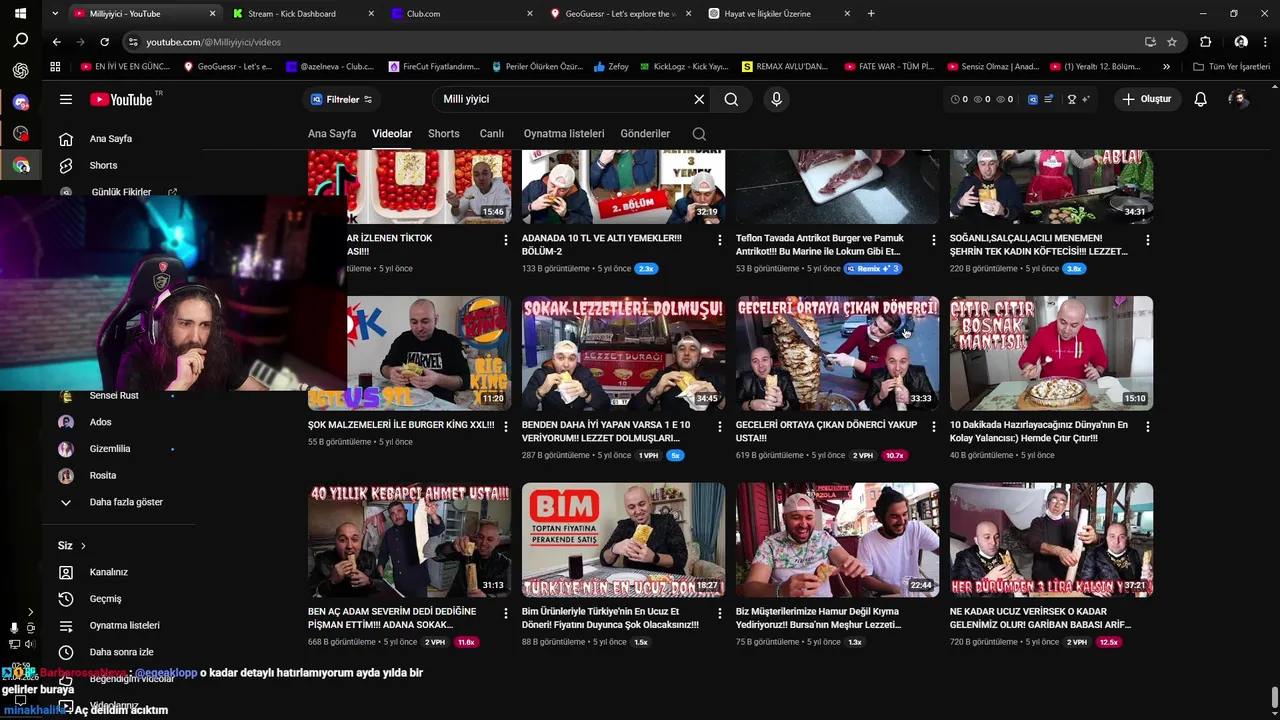This screenshot has width=1280, height=720.
Task: Open the Chrome tab search dropdown arrow
Action: click(x=56, y=14)
